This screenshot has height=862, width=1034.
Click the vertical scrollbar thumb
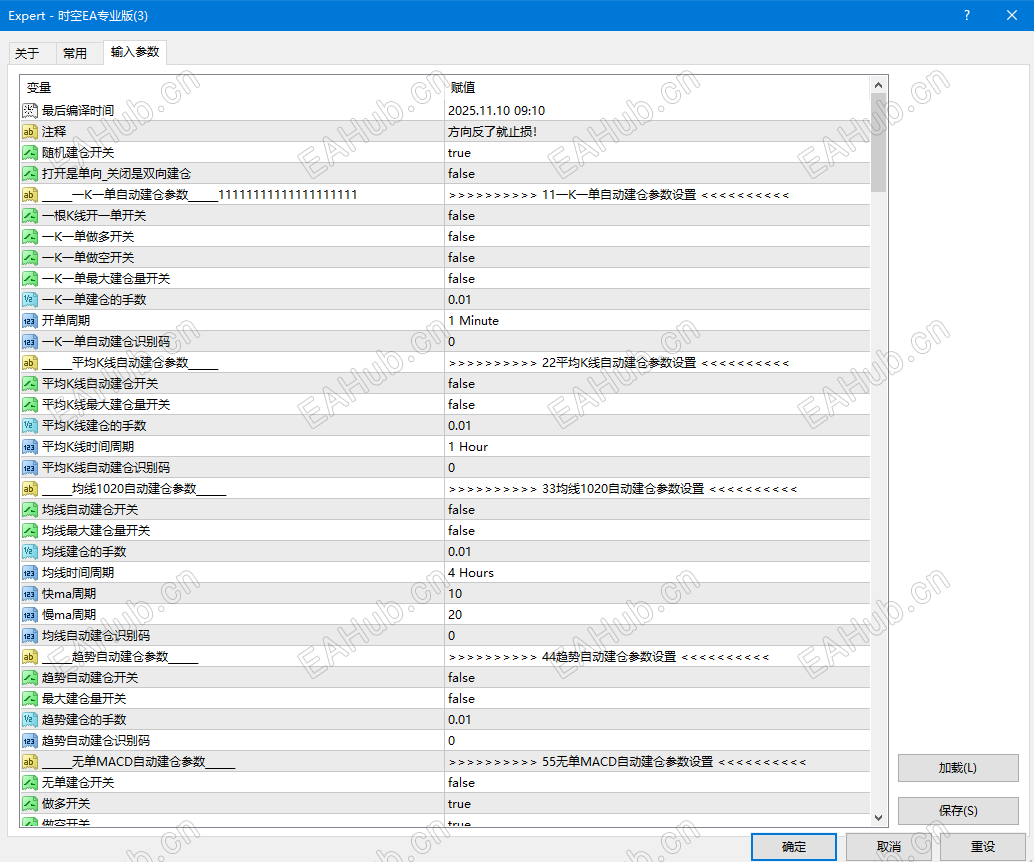pyautogui.click(x=878, y=142)
